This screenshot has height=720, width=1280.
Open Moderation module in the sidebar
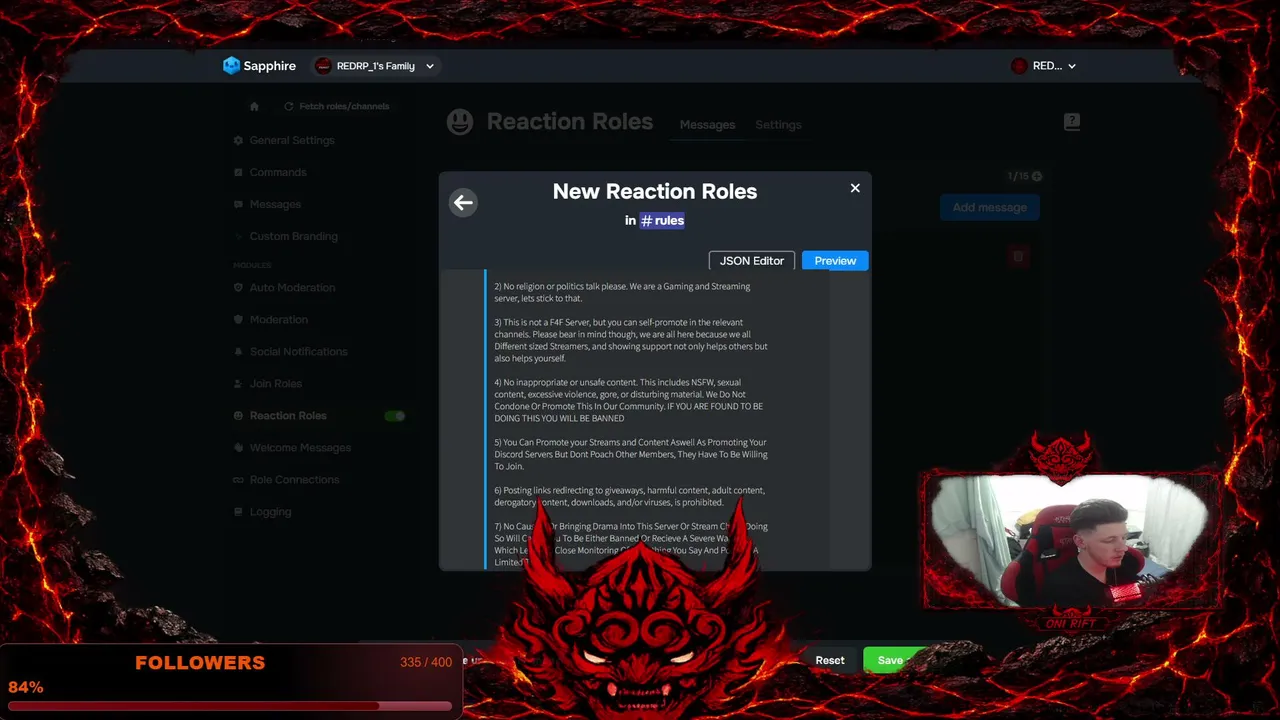click(x=279, y=319)
